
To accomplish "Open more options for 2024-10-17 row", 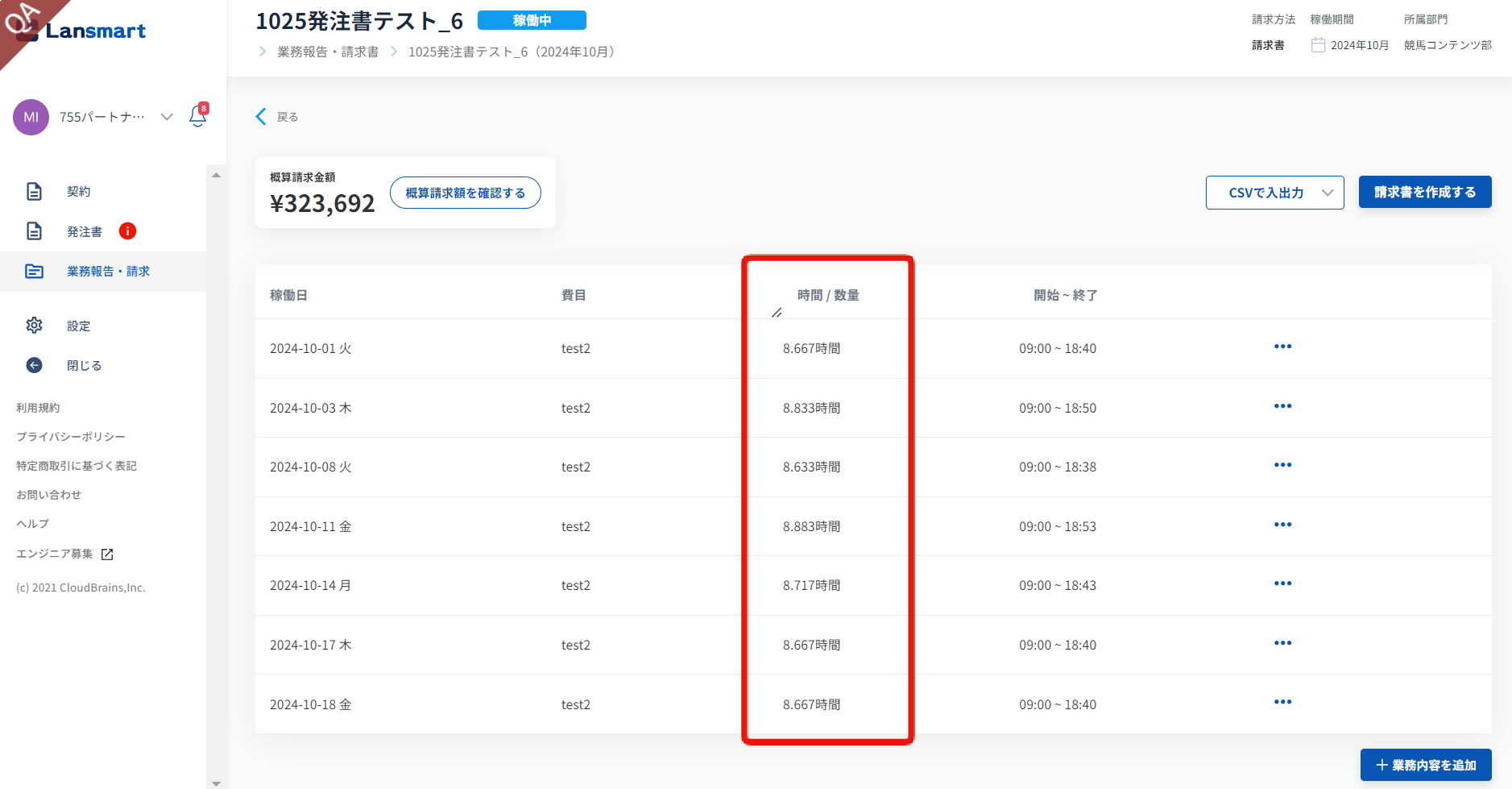I will click(1283, 643).
